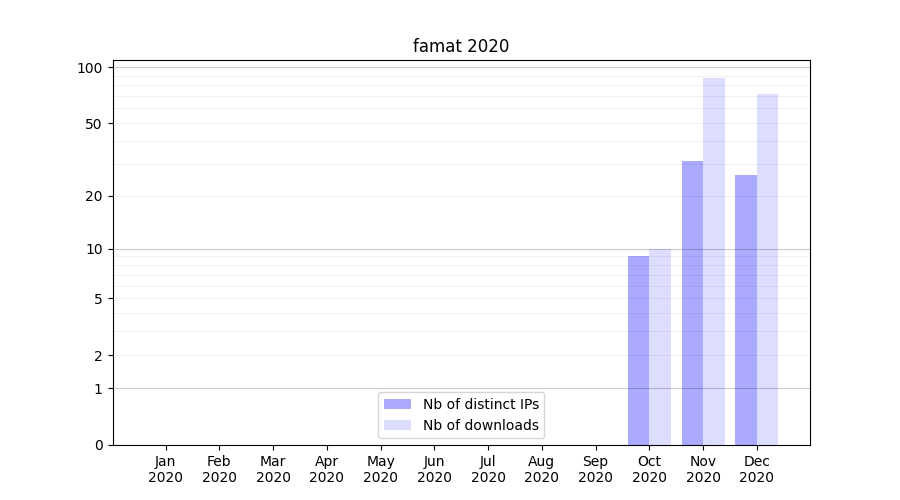Click the 0 tick on the y-axis

coord(98,445)
